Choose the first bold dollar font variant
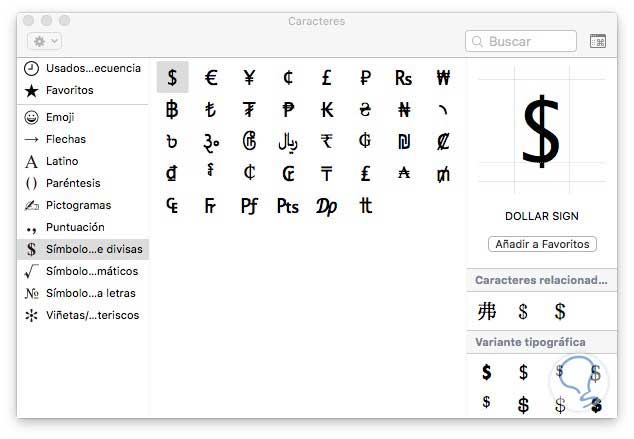 [487, 373]
